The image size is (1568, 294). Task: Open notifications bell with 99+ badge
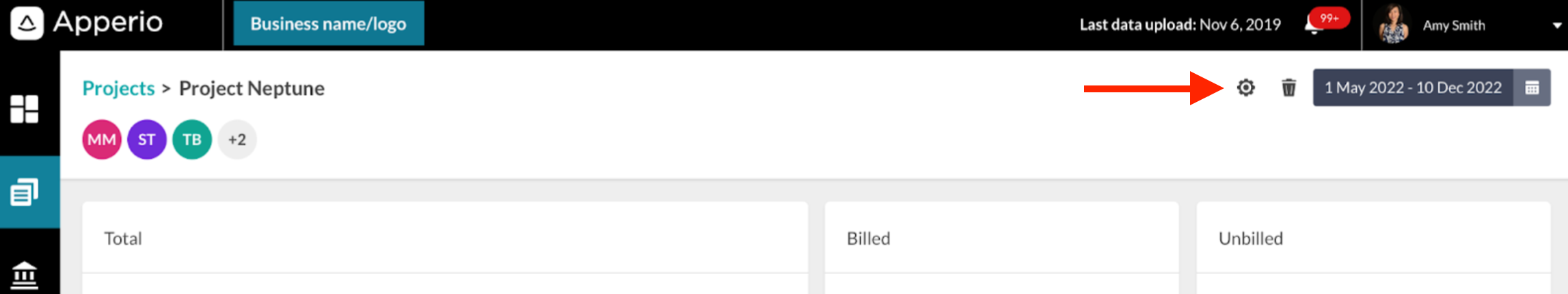click(x=1314, y=24)
